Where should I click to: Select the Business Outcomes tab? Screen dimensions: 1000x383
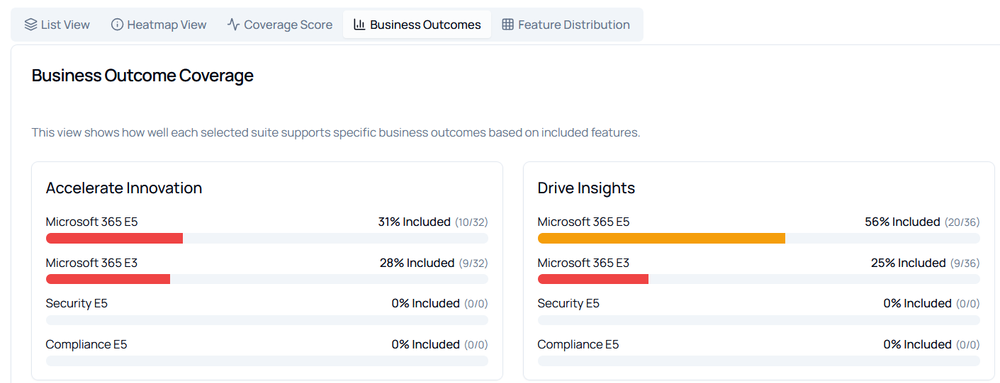tap(417, 25)
